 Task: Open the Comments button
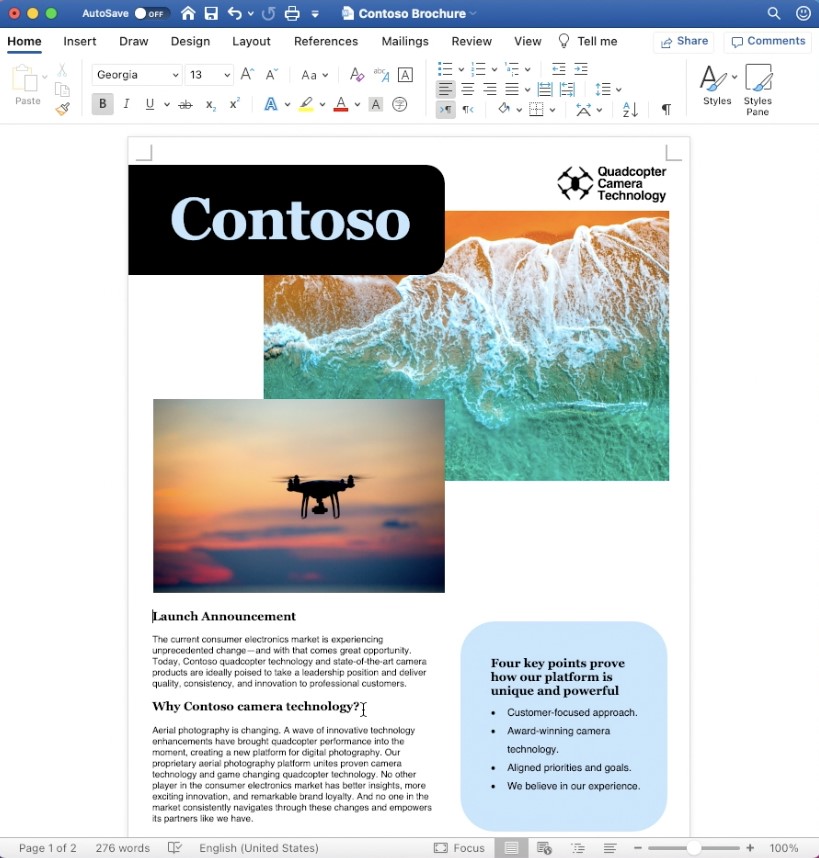(768, 42)
